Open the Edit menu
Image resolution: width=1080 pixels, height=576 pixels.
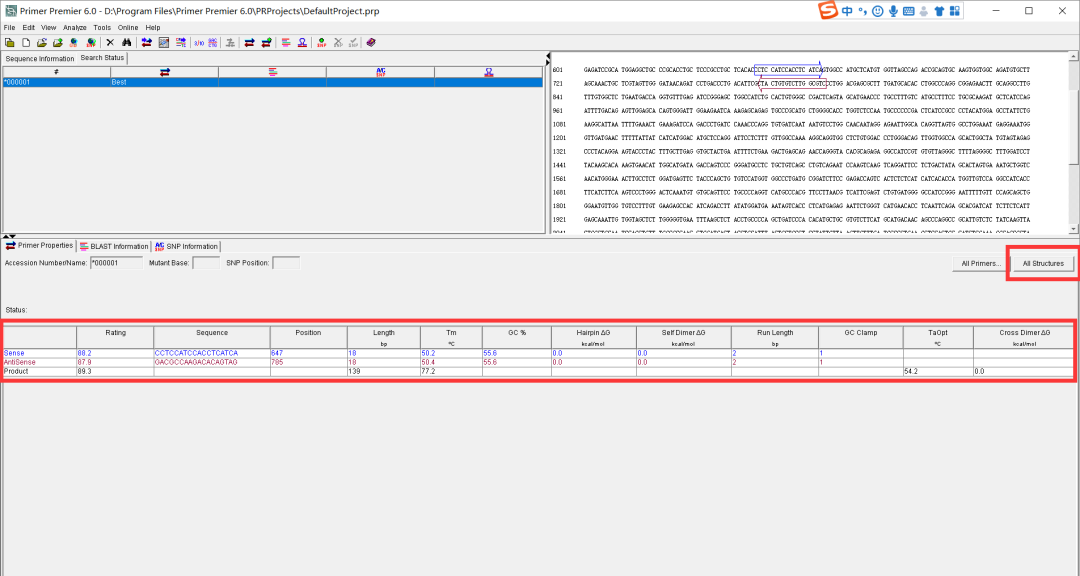(28, 28)
